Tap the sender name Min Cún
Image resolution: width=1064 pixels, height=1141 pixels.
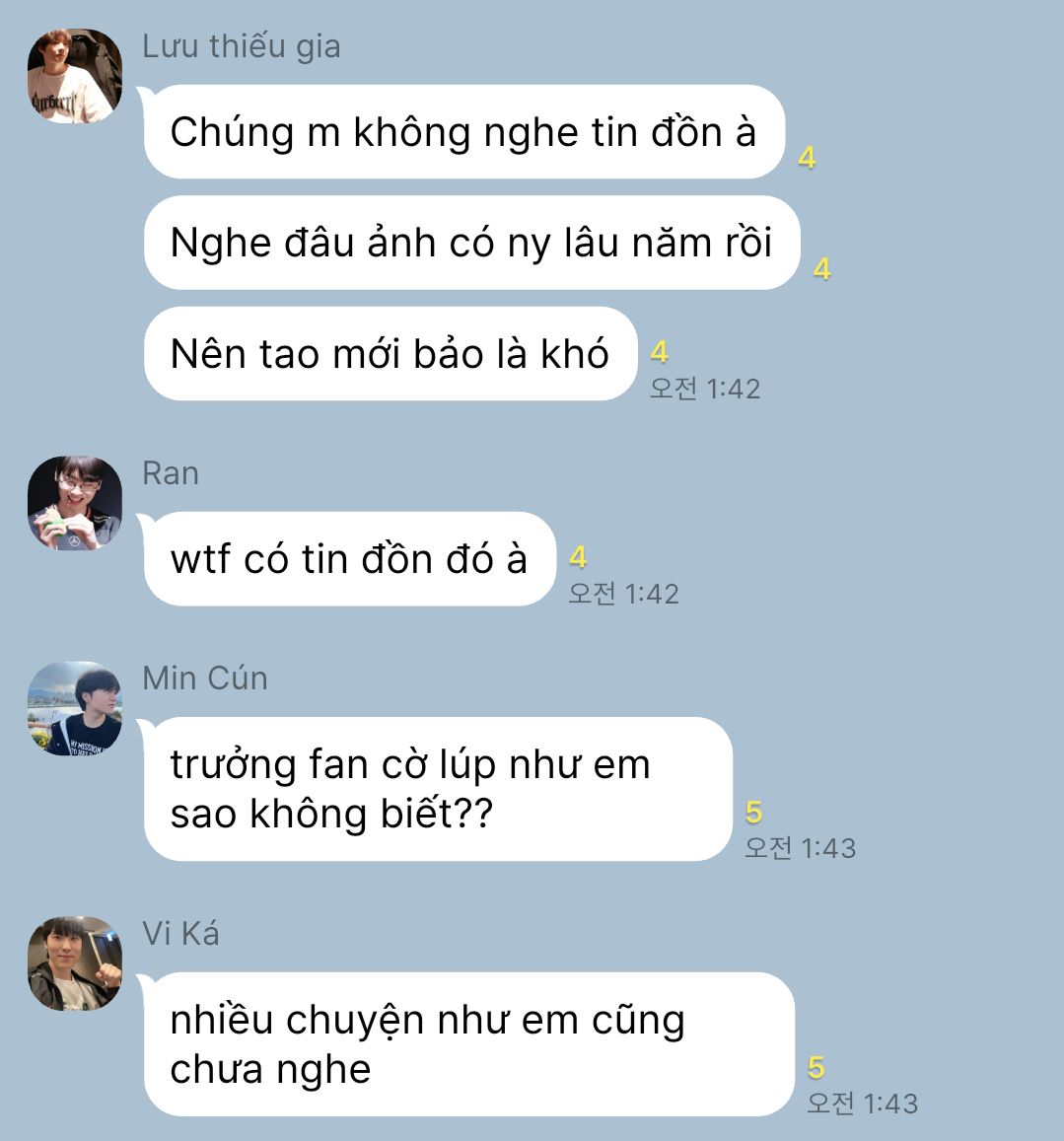[204, 678]
